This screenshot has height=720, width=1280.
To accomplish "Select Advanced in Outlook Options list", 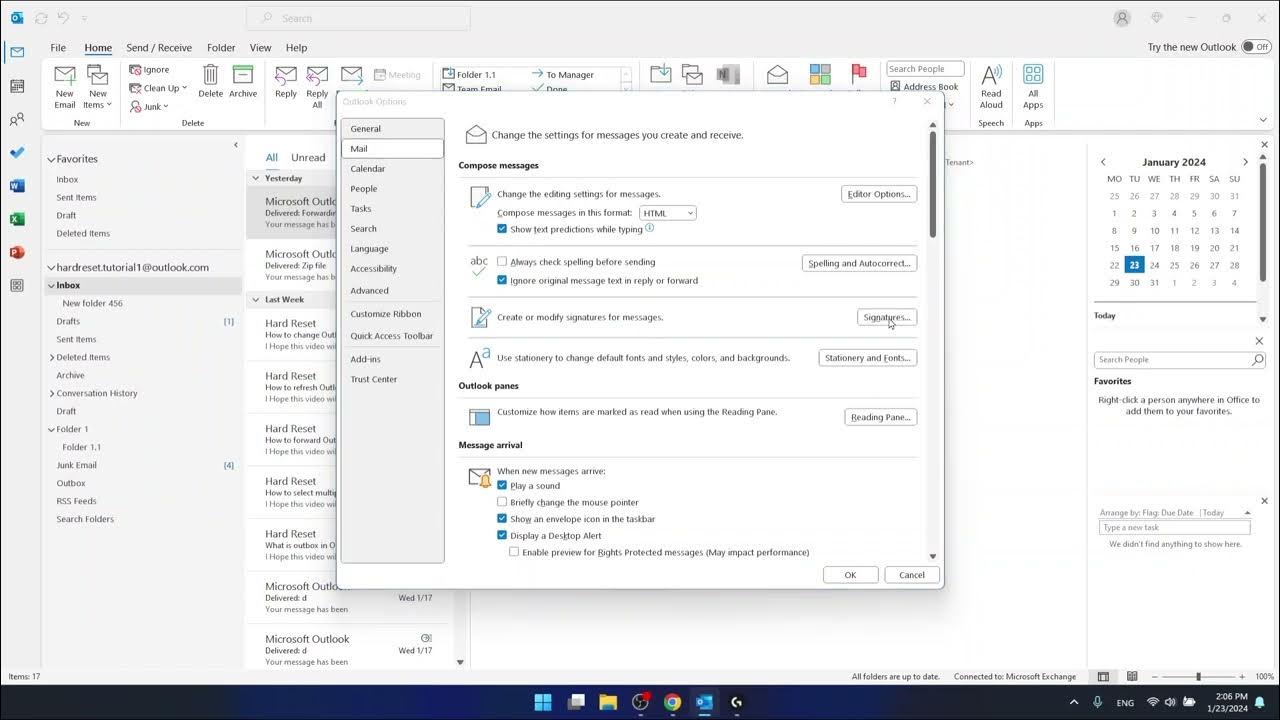I will 369,291.
